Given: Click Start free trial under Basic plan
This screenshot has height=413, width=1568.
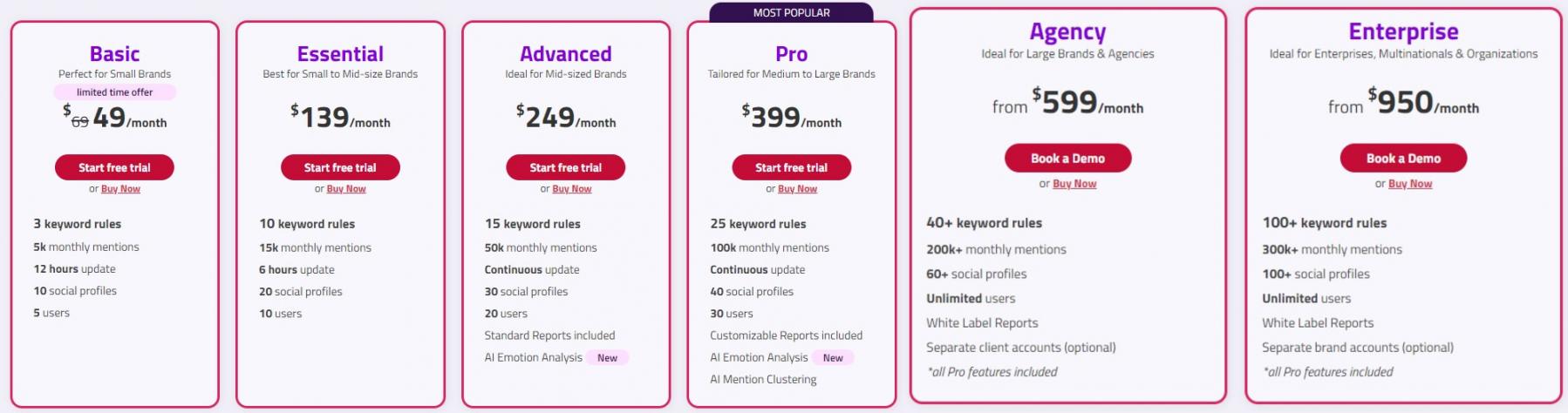Looking at the screenshot, I should [114, 167].
